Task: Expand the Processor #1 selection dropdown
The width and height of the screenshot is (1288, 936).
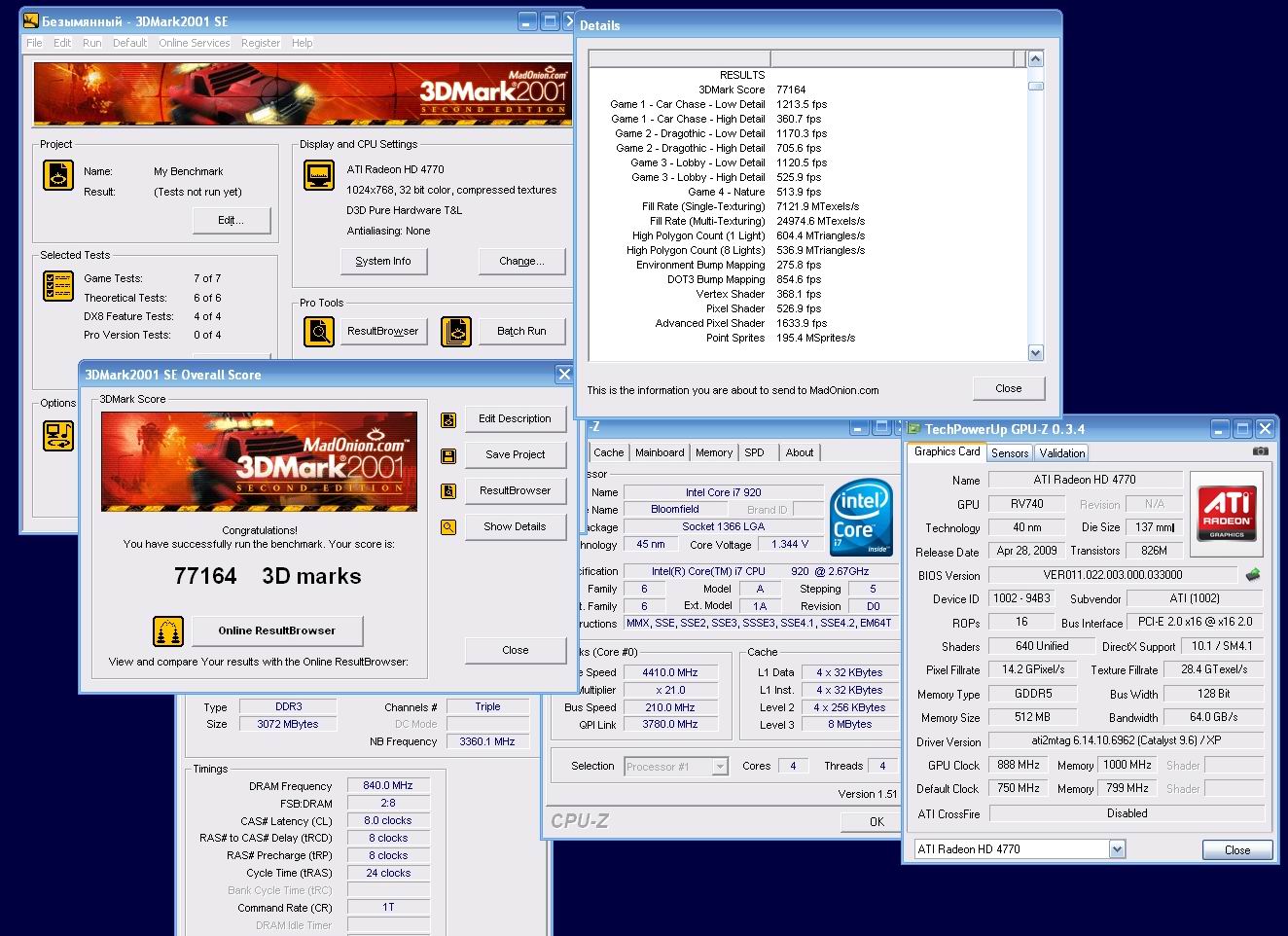Action: (720, 767)
